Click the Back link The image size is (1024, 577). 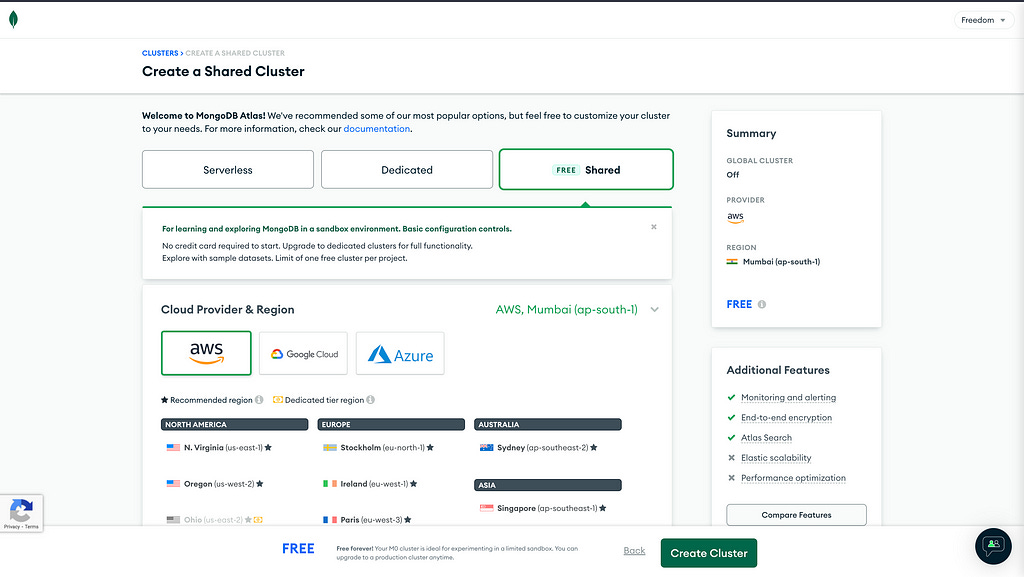[x=634, y=551]
